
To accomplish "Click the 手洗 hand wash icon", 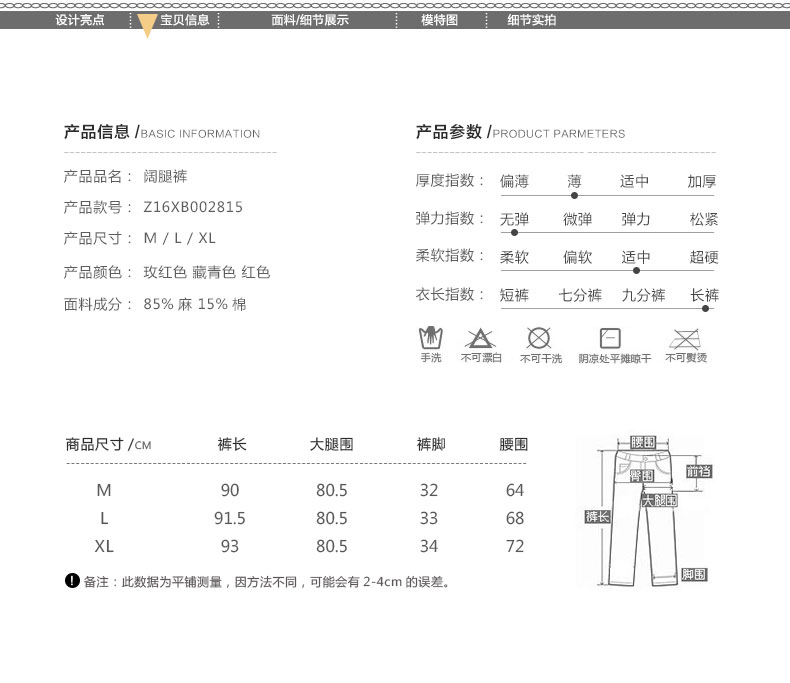I will tap(431, 337).
